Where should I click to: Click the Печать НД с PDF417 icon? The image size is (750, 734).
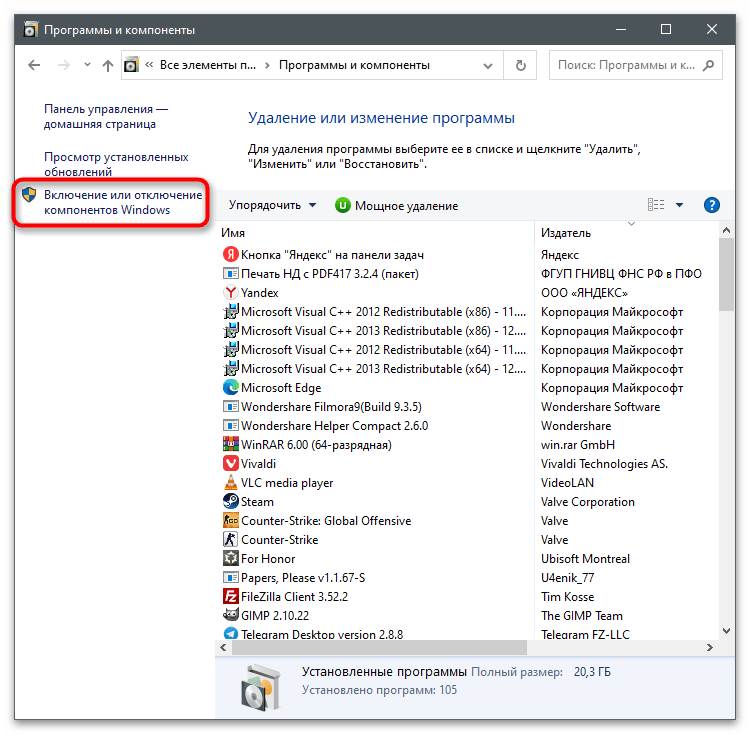click(231, 274)
